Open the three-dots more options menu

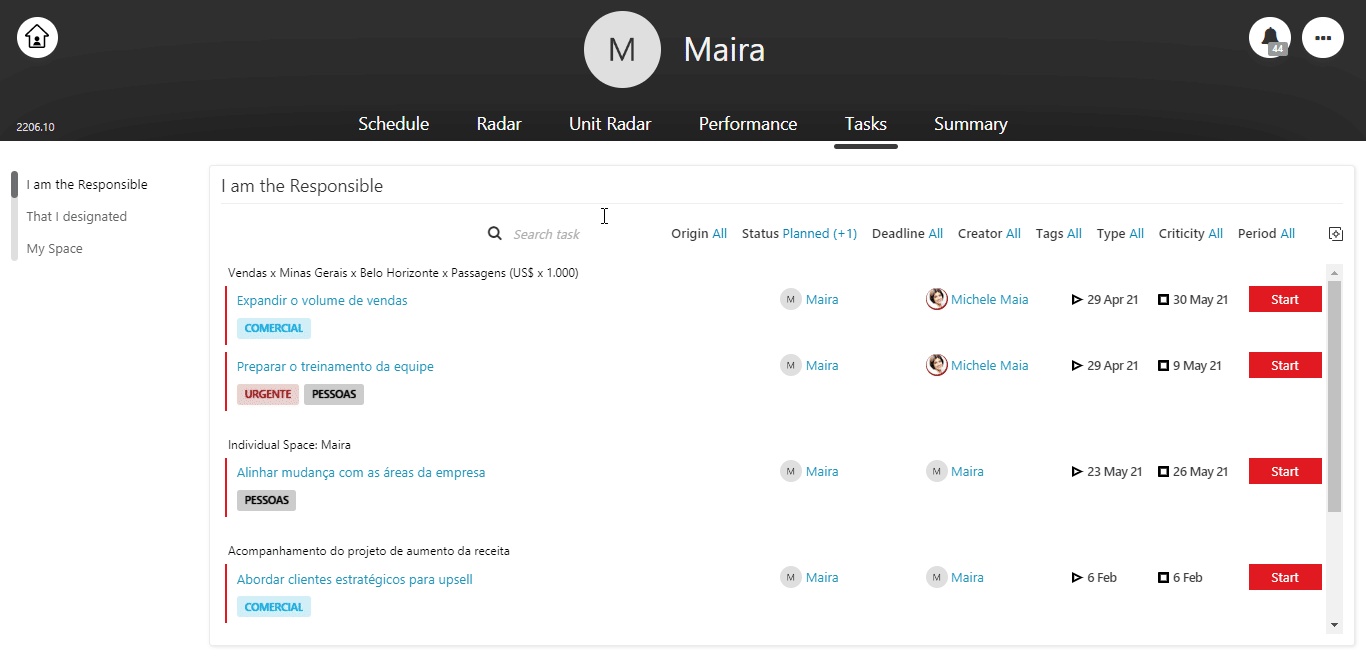click(x=1323, y=38)
